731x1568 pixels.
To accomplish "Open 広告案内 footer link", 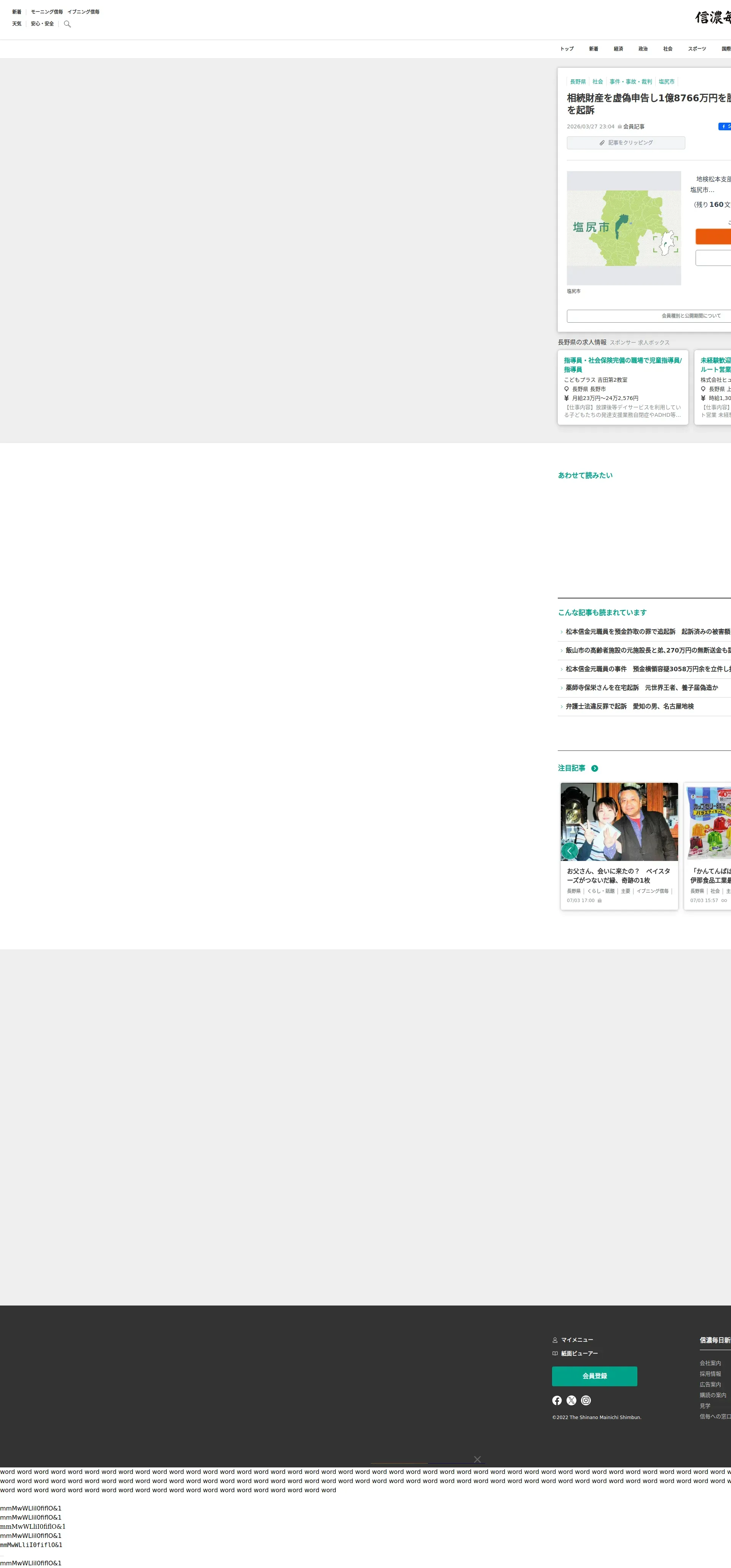I will (710, 1385).
